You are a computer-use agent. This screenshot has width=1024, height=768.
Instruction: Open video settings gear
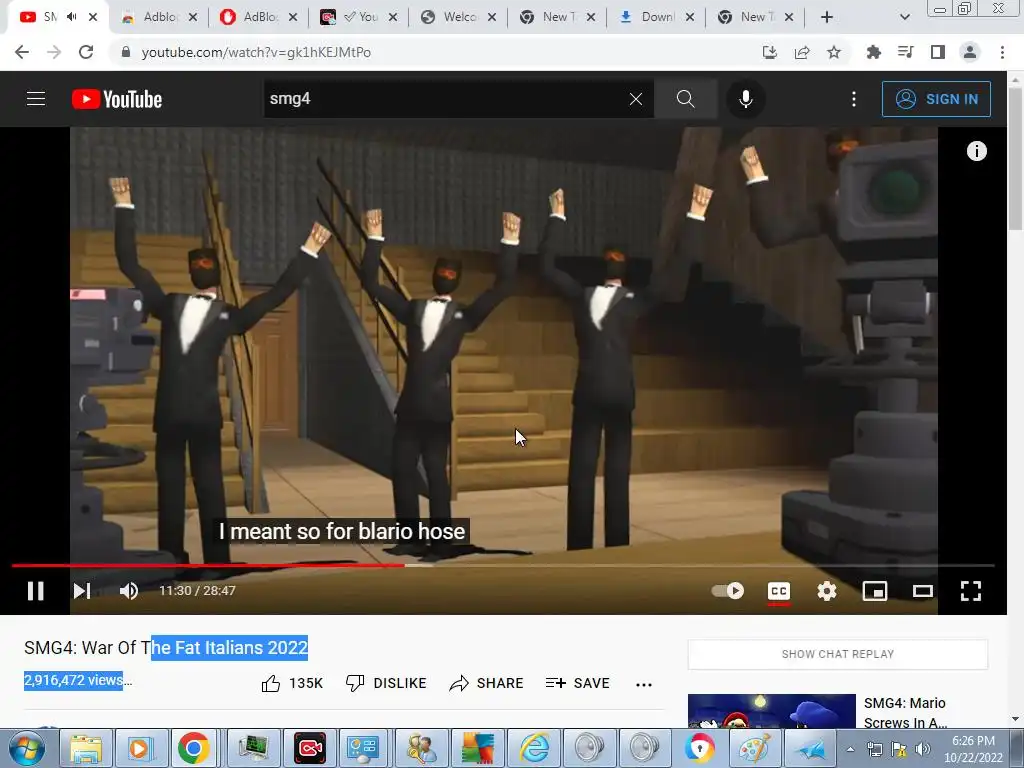click(827, 591)
